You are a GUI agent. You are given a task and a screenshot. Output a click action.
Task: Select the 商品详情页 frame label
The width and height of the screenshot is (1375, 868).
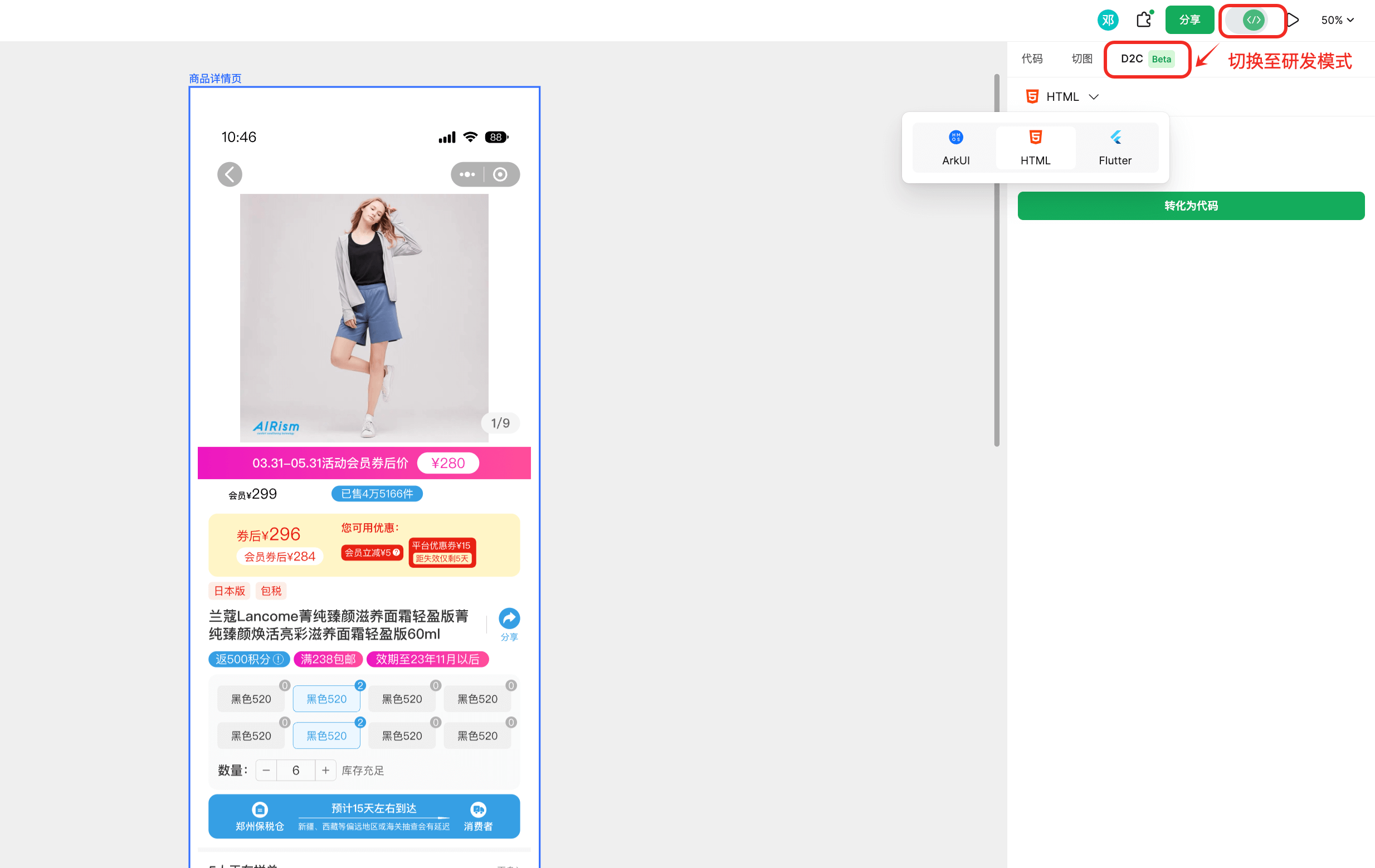pos(215,78)
